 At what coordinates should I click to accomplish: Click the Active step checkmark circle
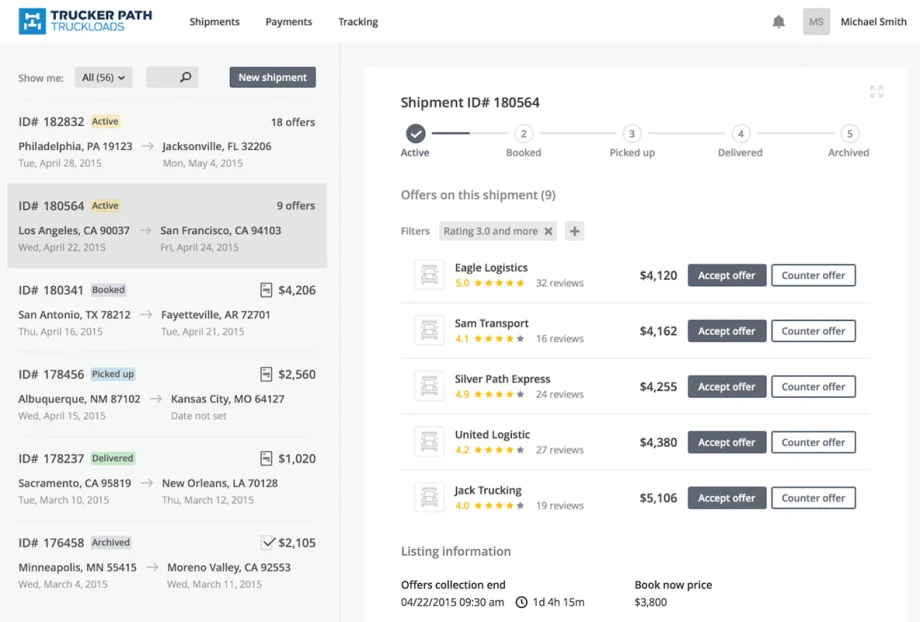(x=415, y=134)
